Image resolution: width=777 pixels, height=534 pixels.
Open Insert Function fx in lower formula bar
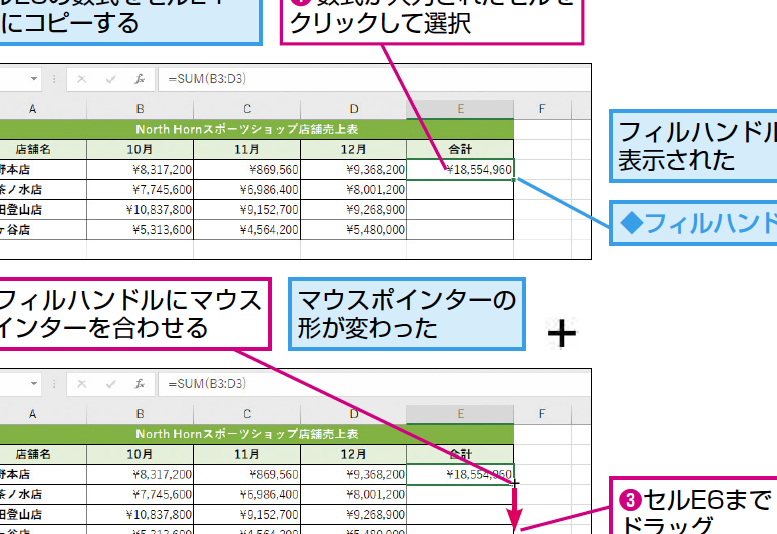point(140,384)
